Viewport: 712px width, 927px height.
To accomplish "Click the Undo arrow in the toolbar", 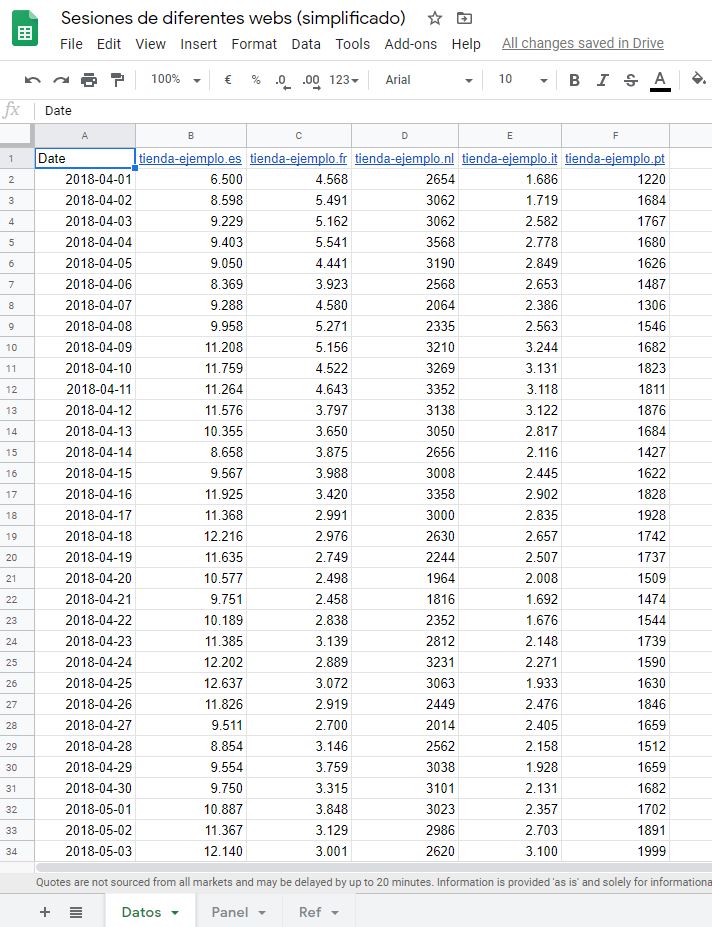I will click(33, 80).
